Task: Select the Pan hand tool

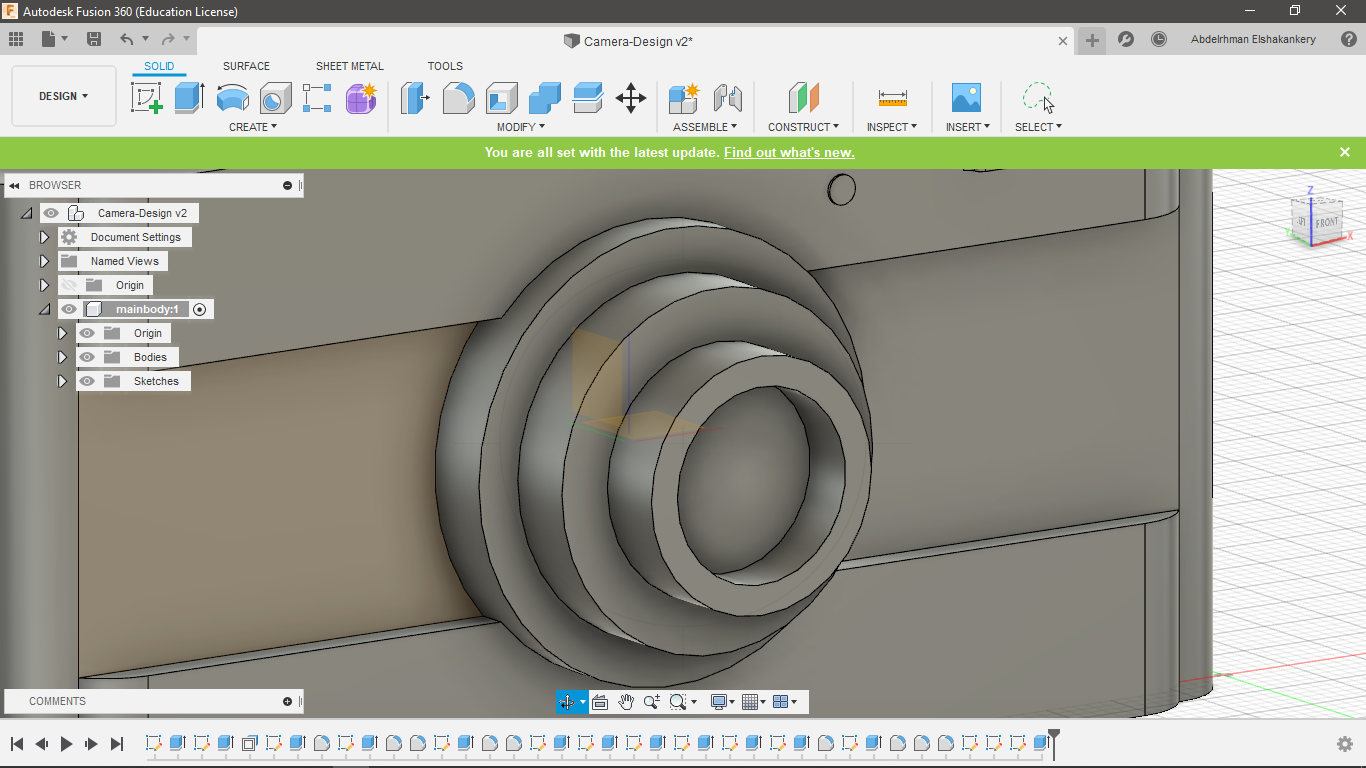Action: tap(626, 702)
